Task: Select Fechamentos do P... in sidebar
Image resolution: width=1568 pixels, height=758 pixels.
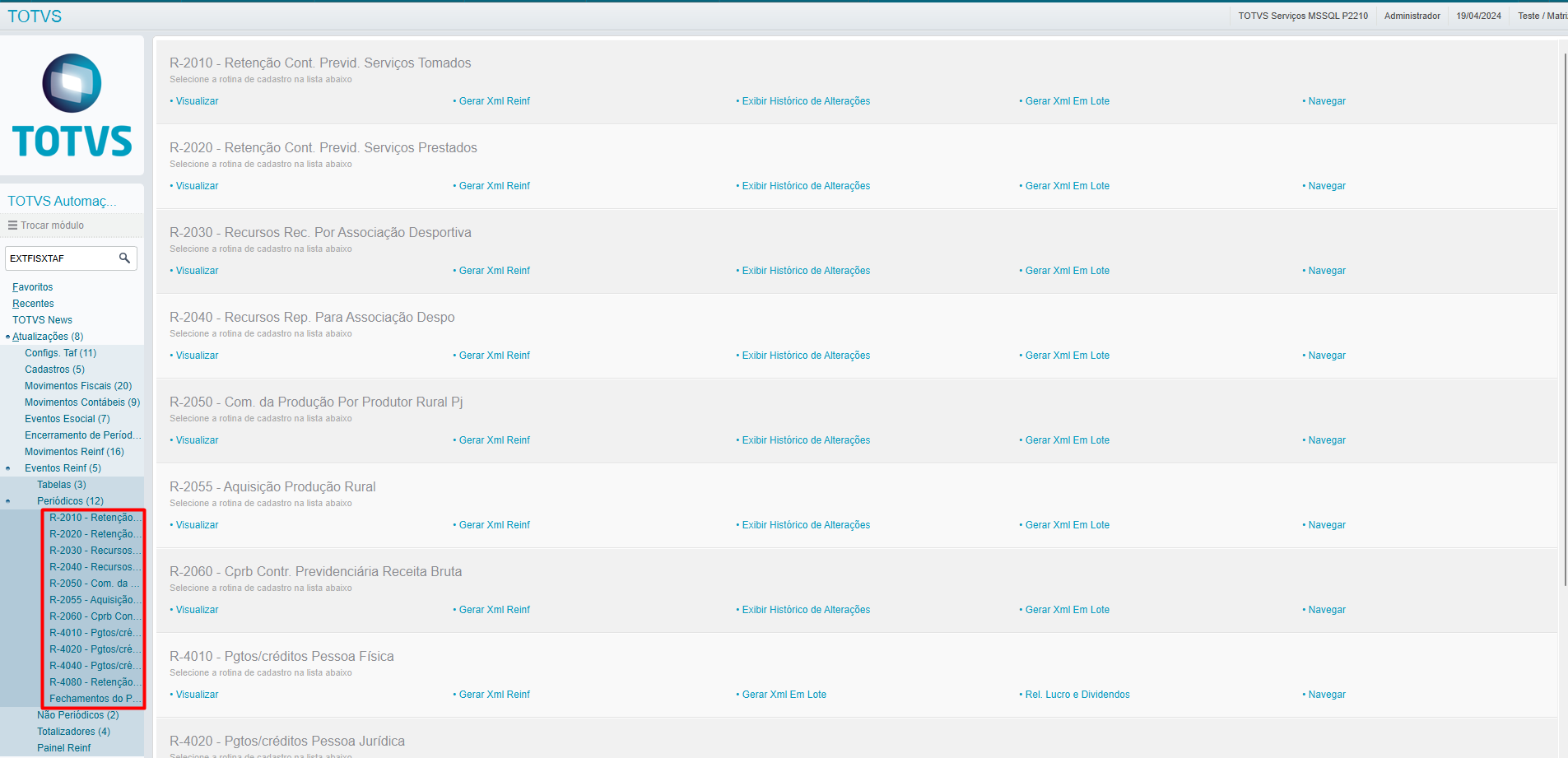Action: click(x=95, y=699)
